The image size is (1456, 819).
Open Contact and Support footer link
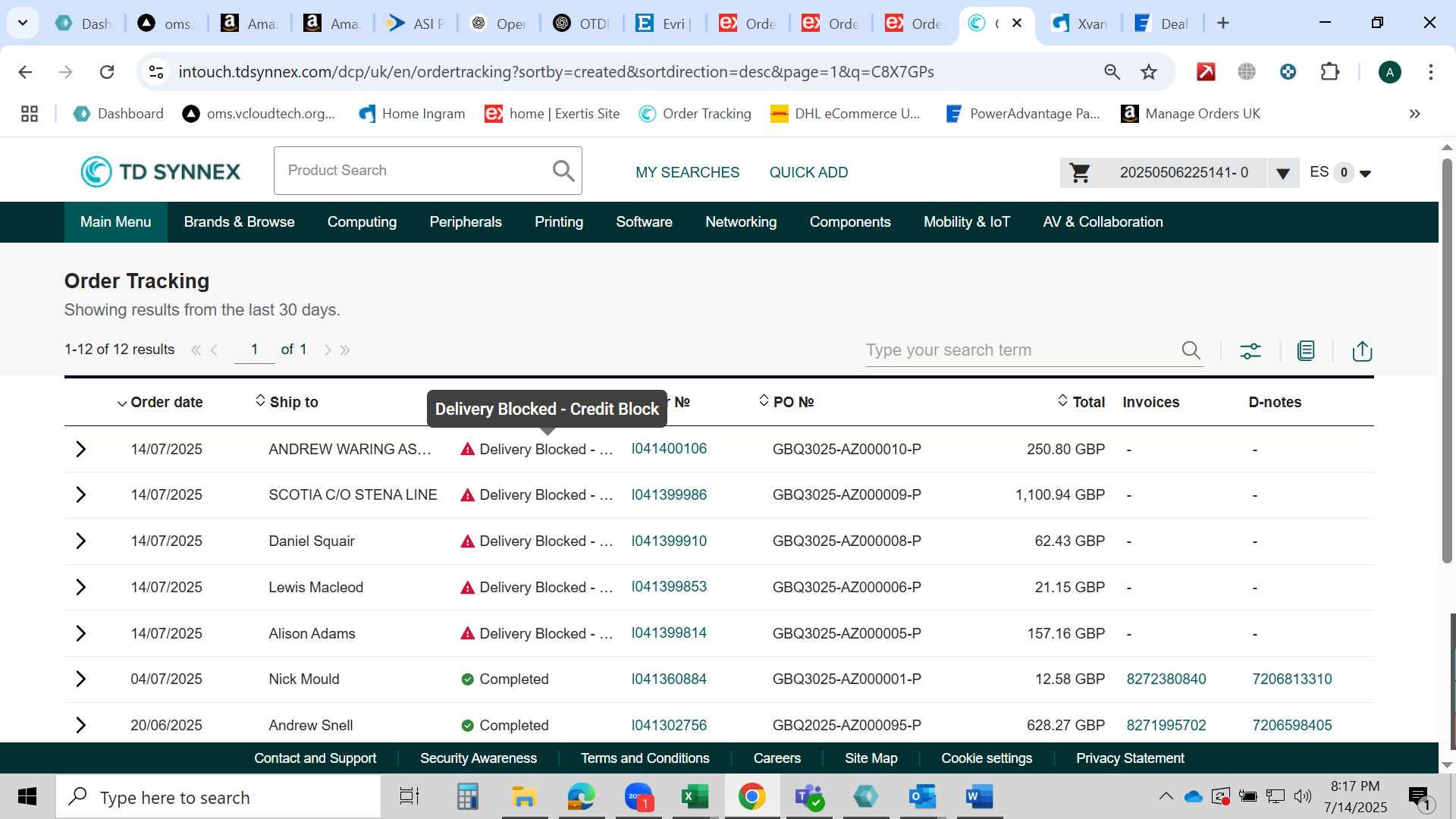(315, 758)
